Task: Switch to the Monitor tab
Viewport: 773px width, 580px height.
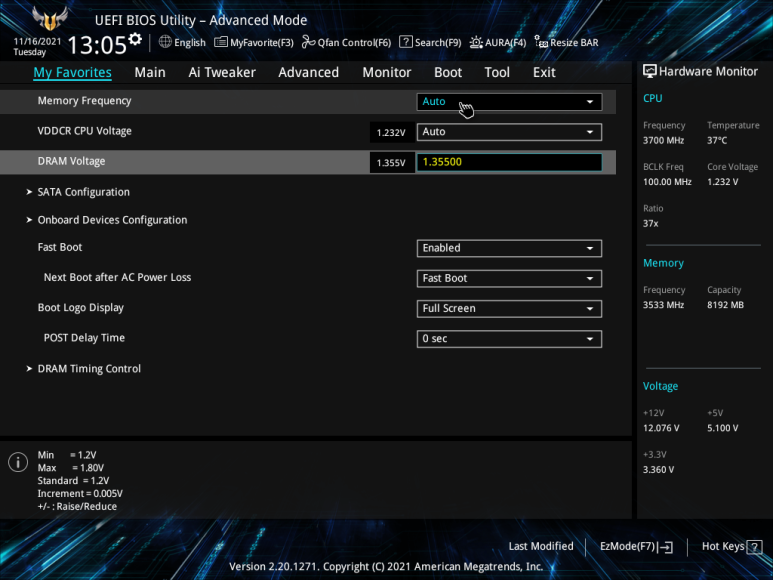Action: pos(386,72)
